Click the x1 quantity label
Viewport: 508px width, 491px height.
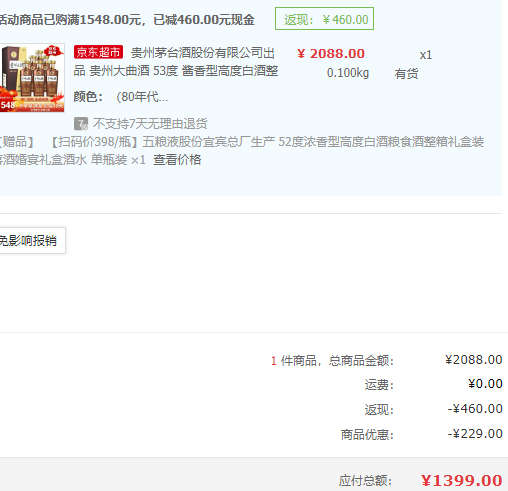pos(426,55)
